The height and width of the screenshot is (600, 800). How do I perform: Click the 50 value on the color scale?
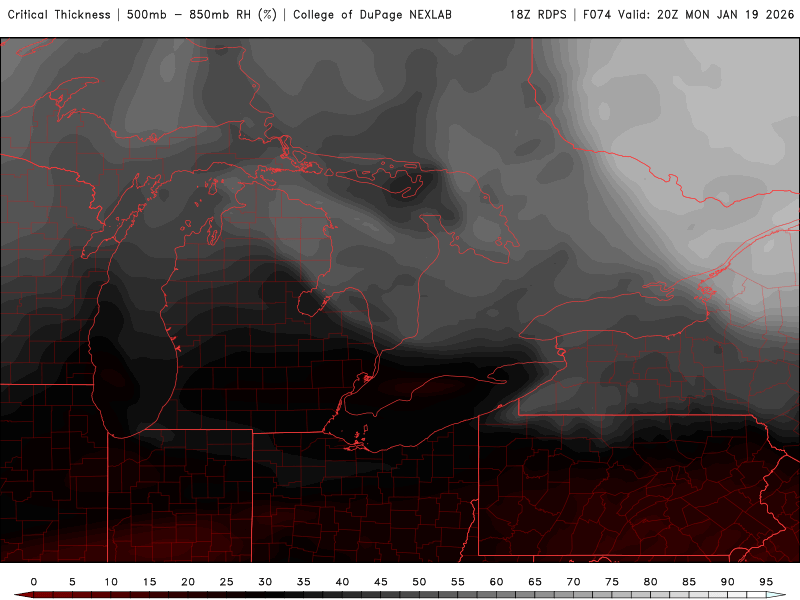tap(419, 582)
